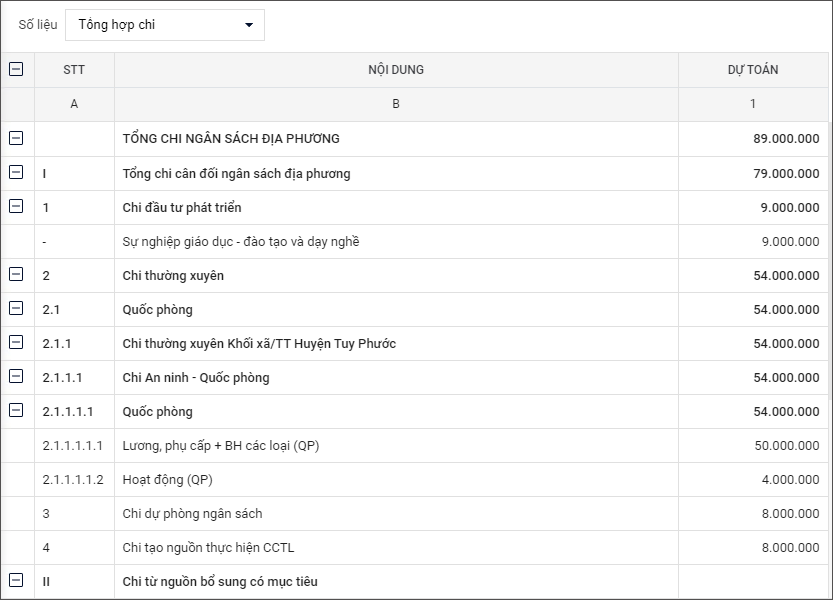Collapse row I Tổng chi cân đối ngân sách
Viewport: 833px width, 600px height.
click(x=16, y=173)
